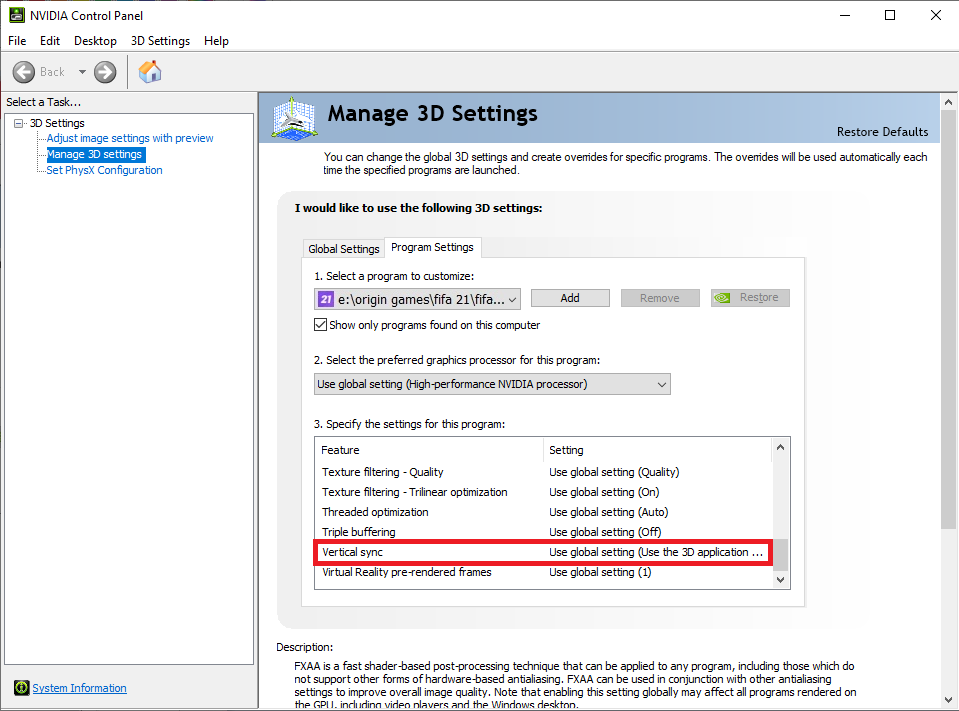959x711 pixels.
Task: Open the Back history dropdown arrow
Action: [x=82, y=72]
